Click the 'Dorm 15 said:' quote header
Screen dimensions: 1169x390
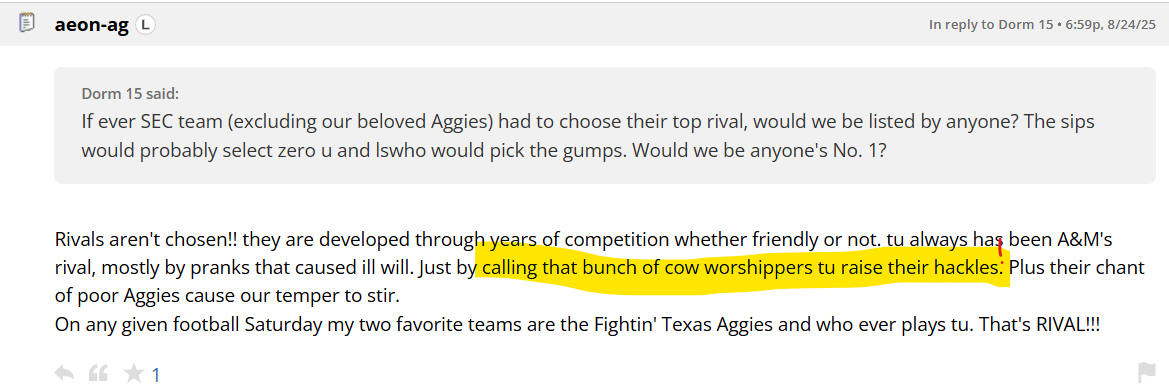[x=130, y=94]
